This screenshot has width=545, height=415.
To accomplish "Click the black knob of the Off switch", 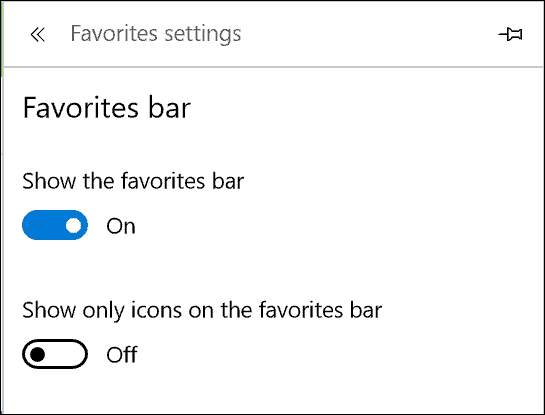I will (x=37, y=354).
